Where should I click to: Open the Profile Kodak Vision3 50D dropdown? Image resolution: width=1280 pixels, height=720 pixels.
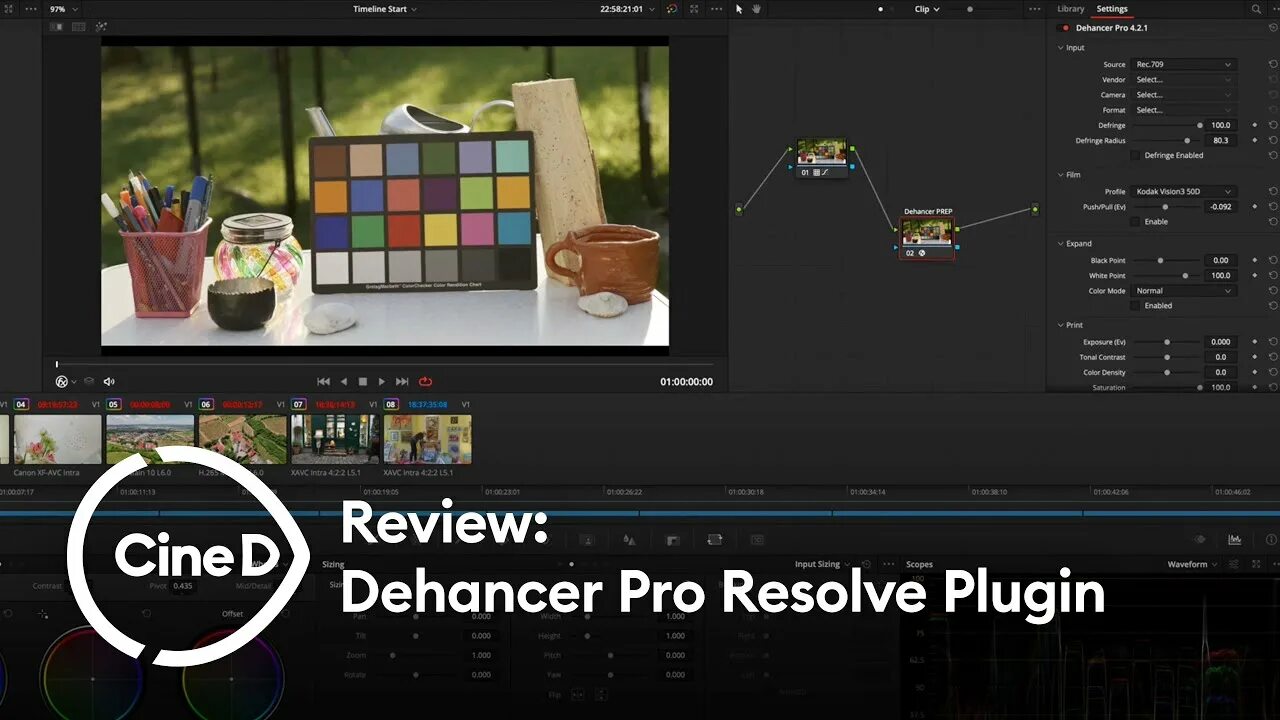tap(1184, 191)
